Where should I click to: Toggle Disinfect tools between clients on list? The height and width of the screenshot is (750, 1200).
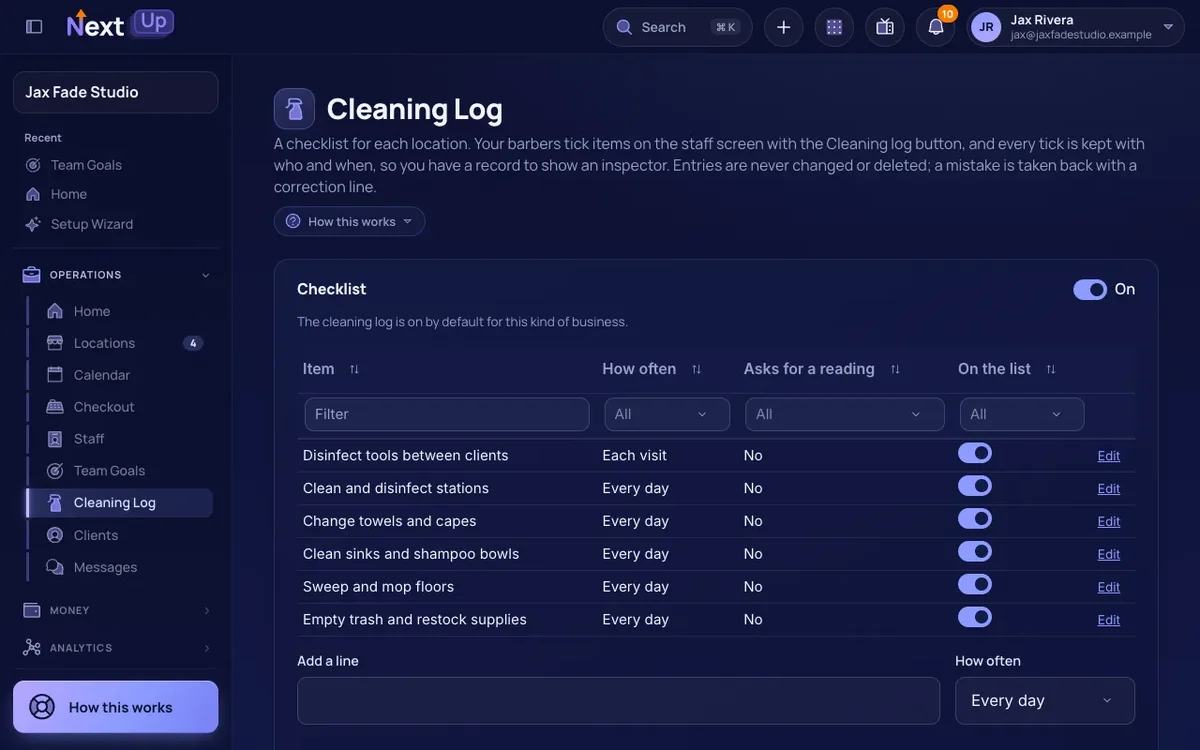975,453
